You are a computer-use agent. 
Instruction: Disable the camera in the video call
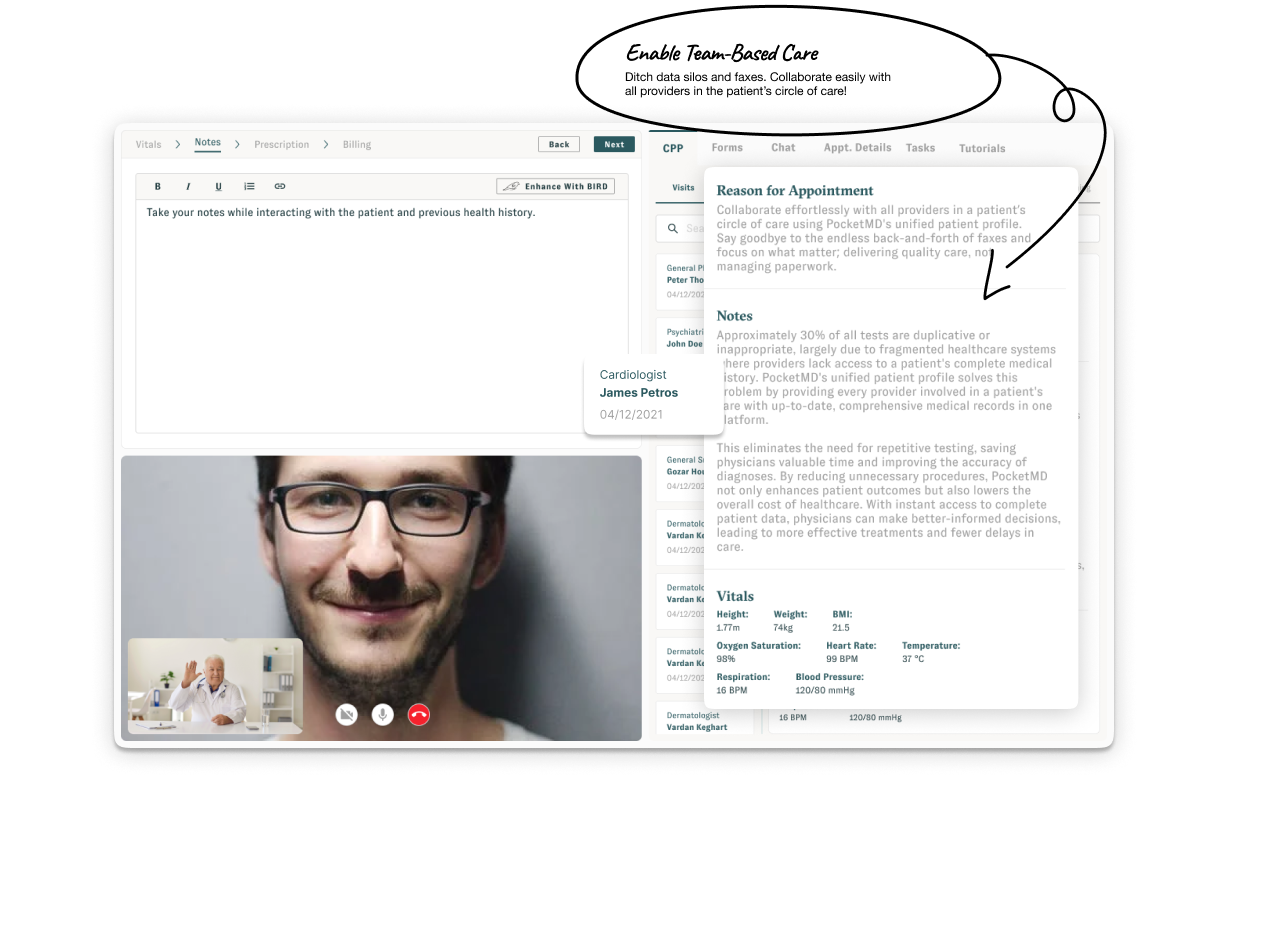point(346,714)
